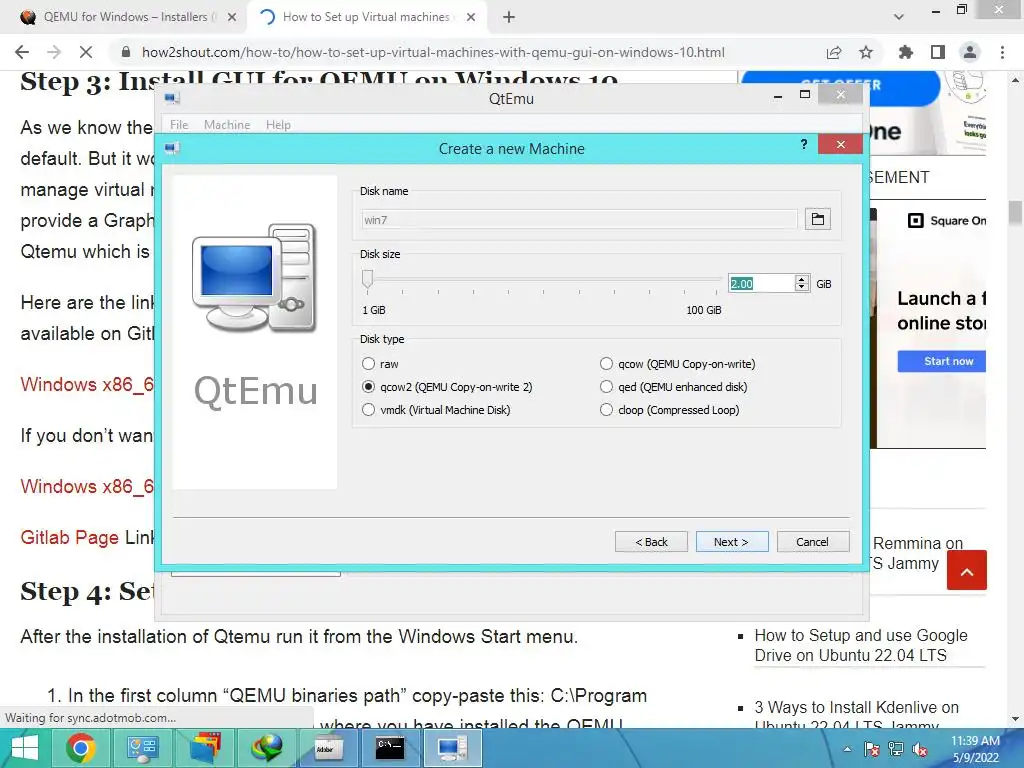The width and height of the screenshot is (1024, 768).
Task: Open Chrome from the taskbar
Action: (81, 748)
